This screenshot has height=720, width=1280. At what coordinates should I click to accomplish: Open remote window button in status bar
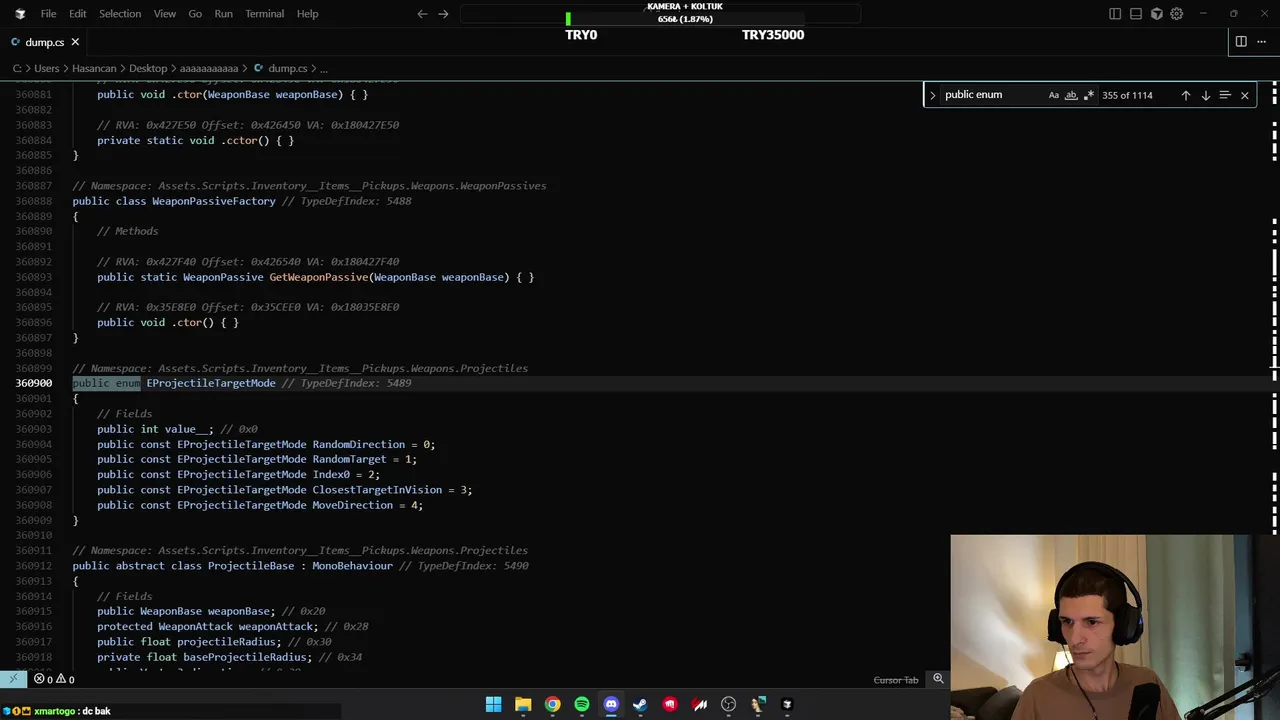[x=13, y=680]
